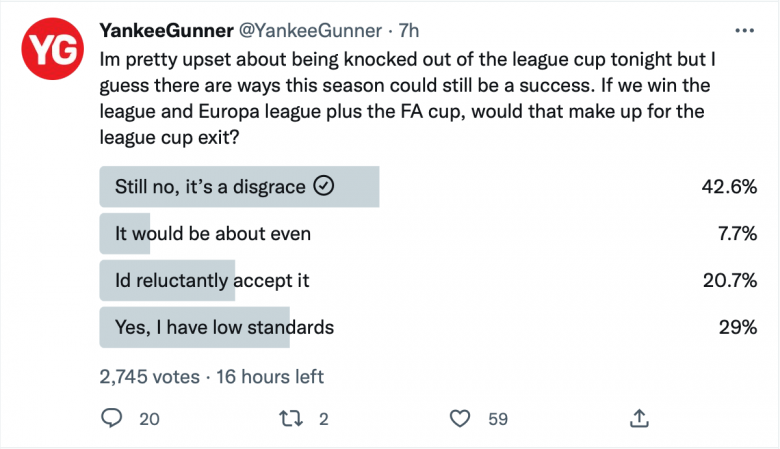The height and width of the screenshot is (449, 780).
Task: Click the reply count 20
Action: [149, 419]
